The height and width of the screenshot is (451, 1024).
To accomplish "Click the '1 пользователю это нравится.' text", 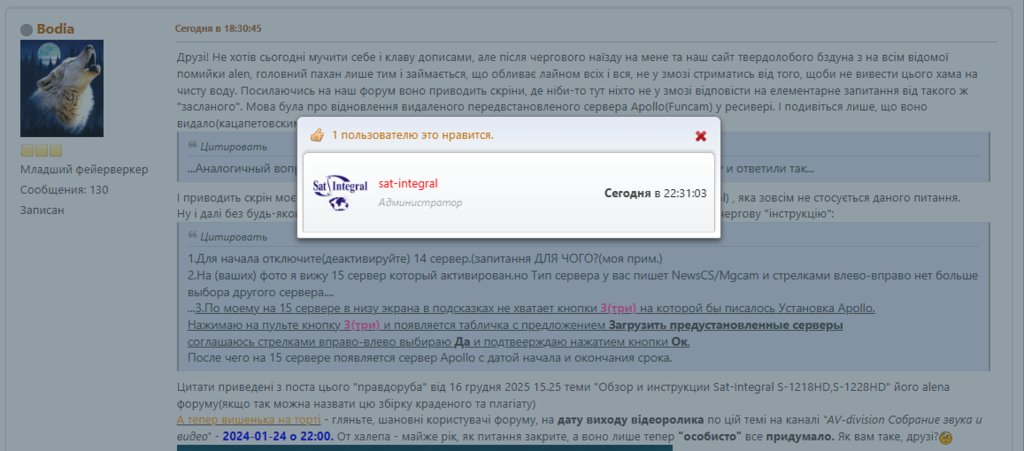I will tap(413, 135).
